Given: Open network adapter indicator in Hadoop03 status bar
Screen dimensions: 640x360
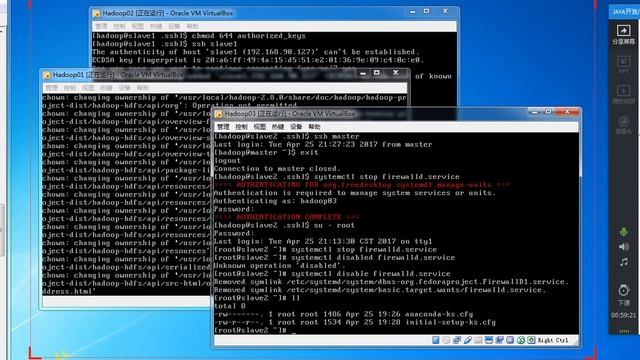Looking at the screenshot, I should pyautogui.click(x=457, y=340).
